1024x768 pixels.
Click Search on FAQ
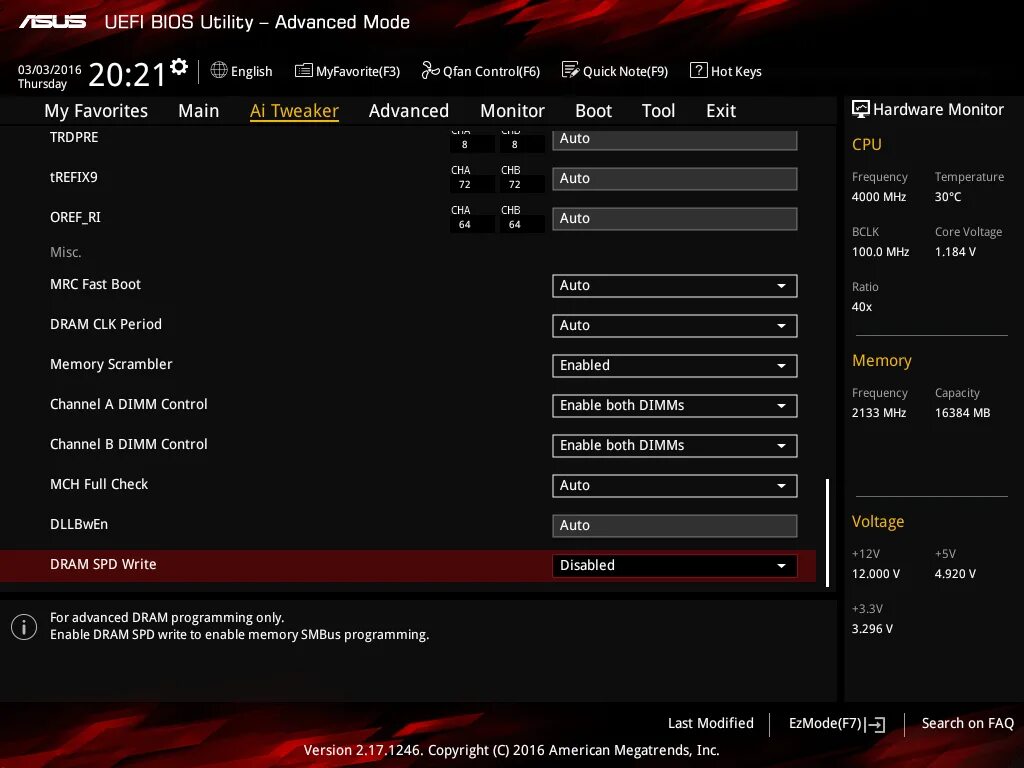967,724
